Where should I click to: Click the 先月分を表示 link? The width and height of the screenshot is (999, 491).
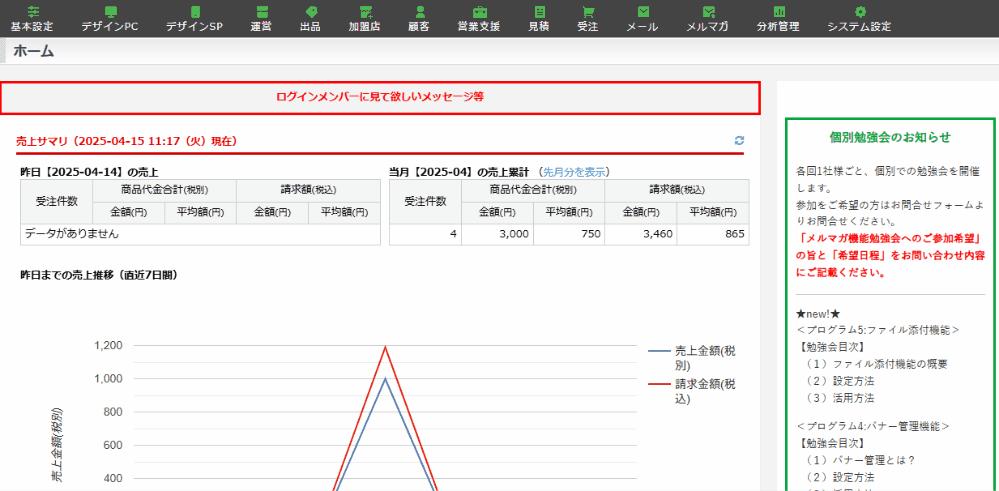point(574,172)
